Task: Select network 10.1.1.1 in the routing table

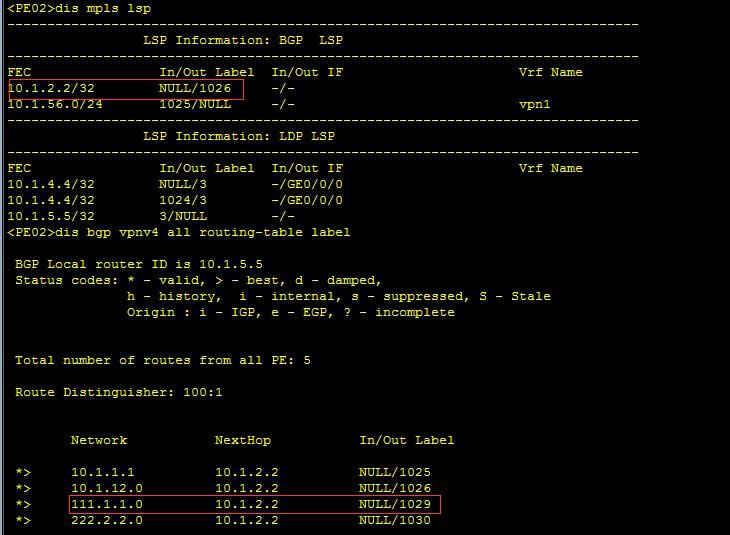Action: click(x=103, y=472)
